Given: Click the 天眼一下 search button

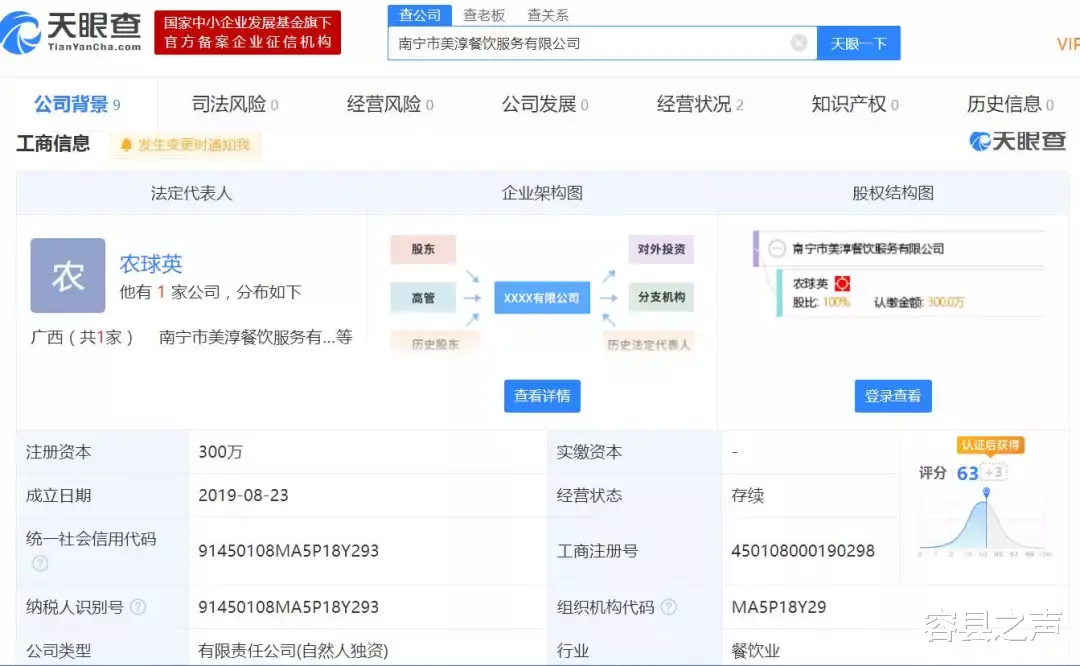Looking at the screenshot, I should point(858,43).
